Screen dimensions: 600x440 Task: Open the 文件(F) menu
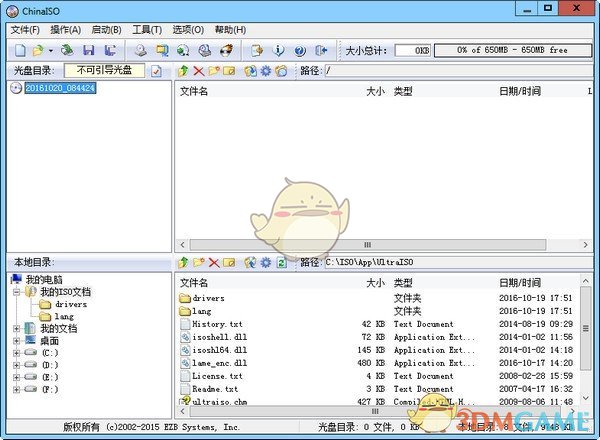point(24,30)
